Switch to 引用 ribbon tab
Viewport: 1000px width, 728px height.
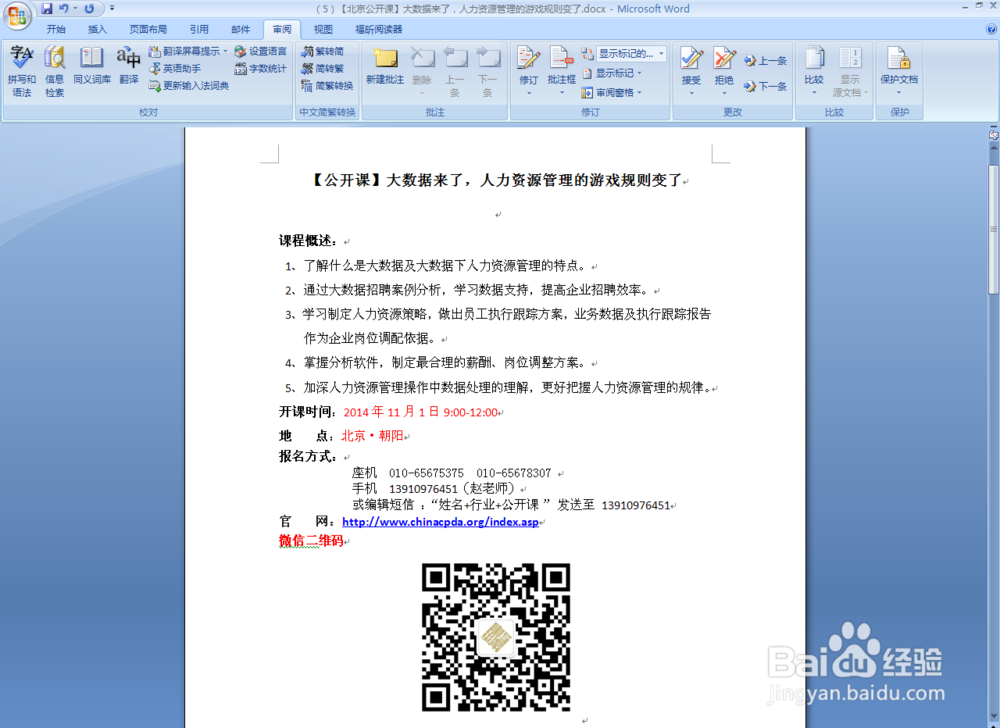(199, 29)
